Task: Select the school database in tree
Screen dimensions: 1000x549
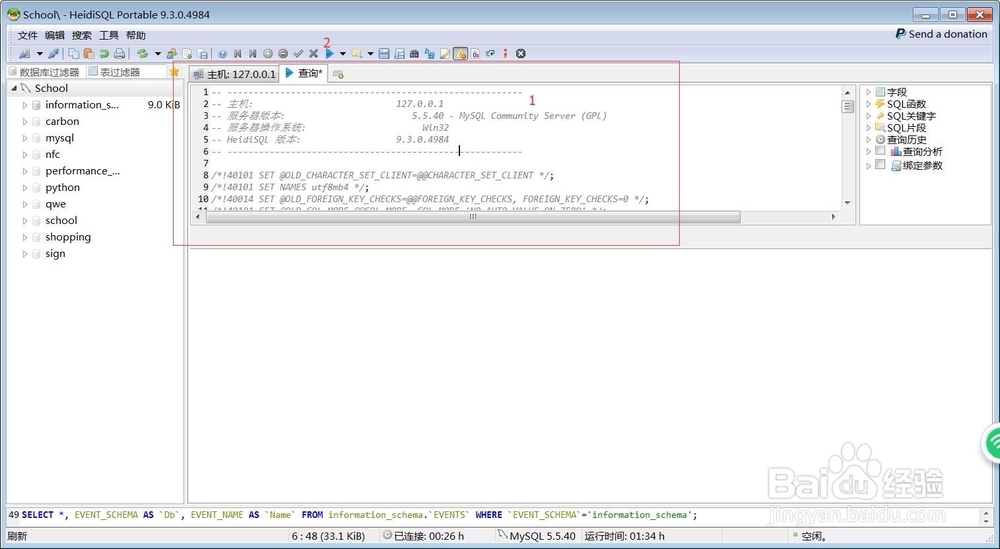Action: [61, 221]
